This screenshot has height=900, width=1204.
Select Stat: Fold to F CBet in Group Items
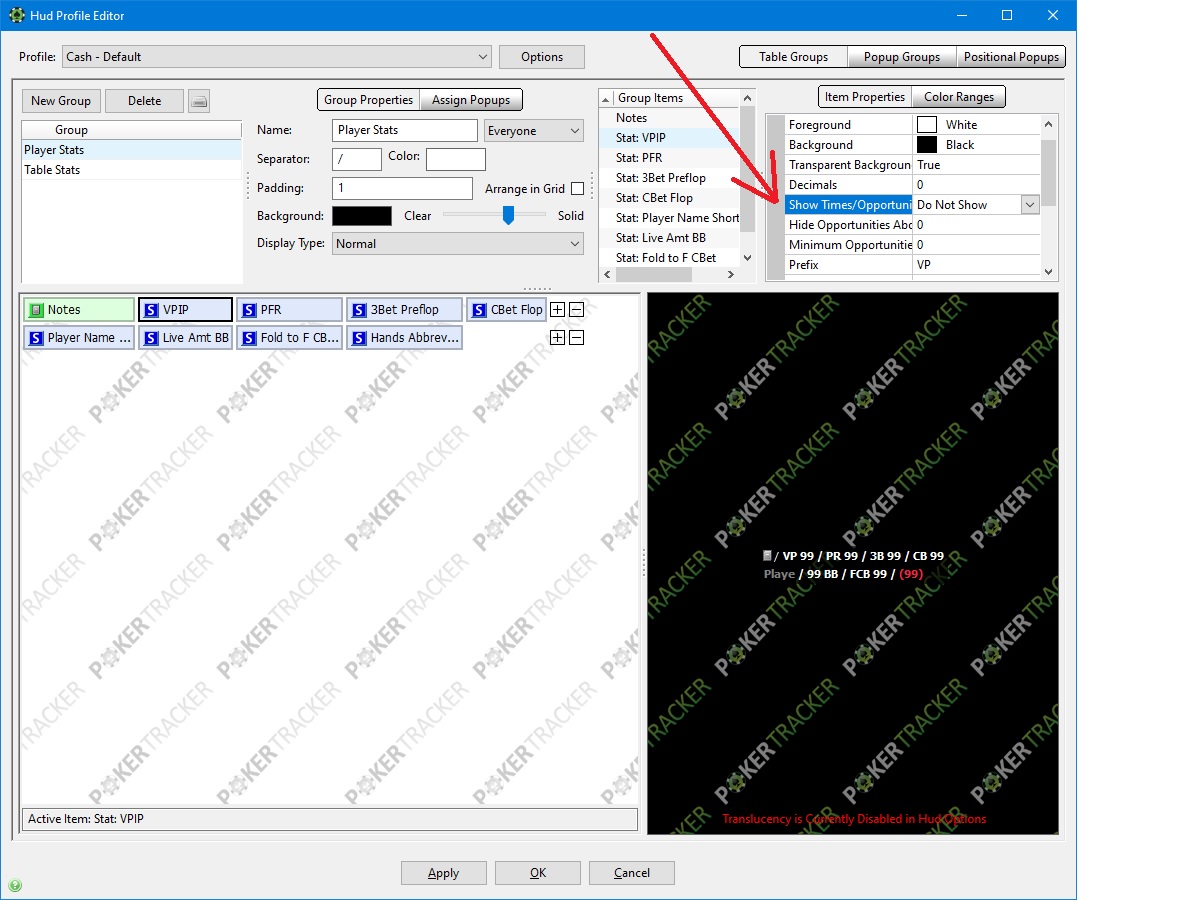(669, 258)
